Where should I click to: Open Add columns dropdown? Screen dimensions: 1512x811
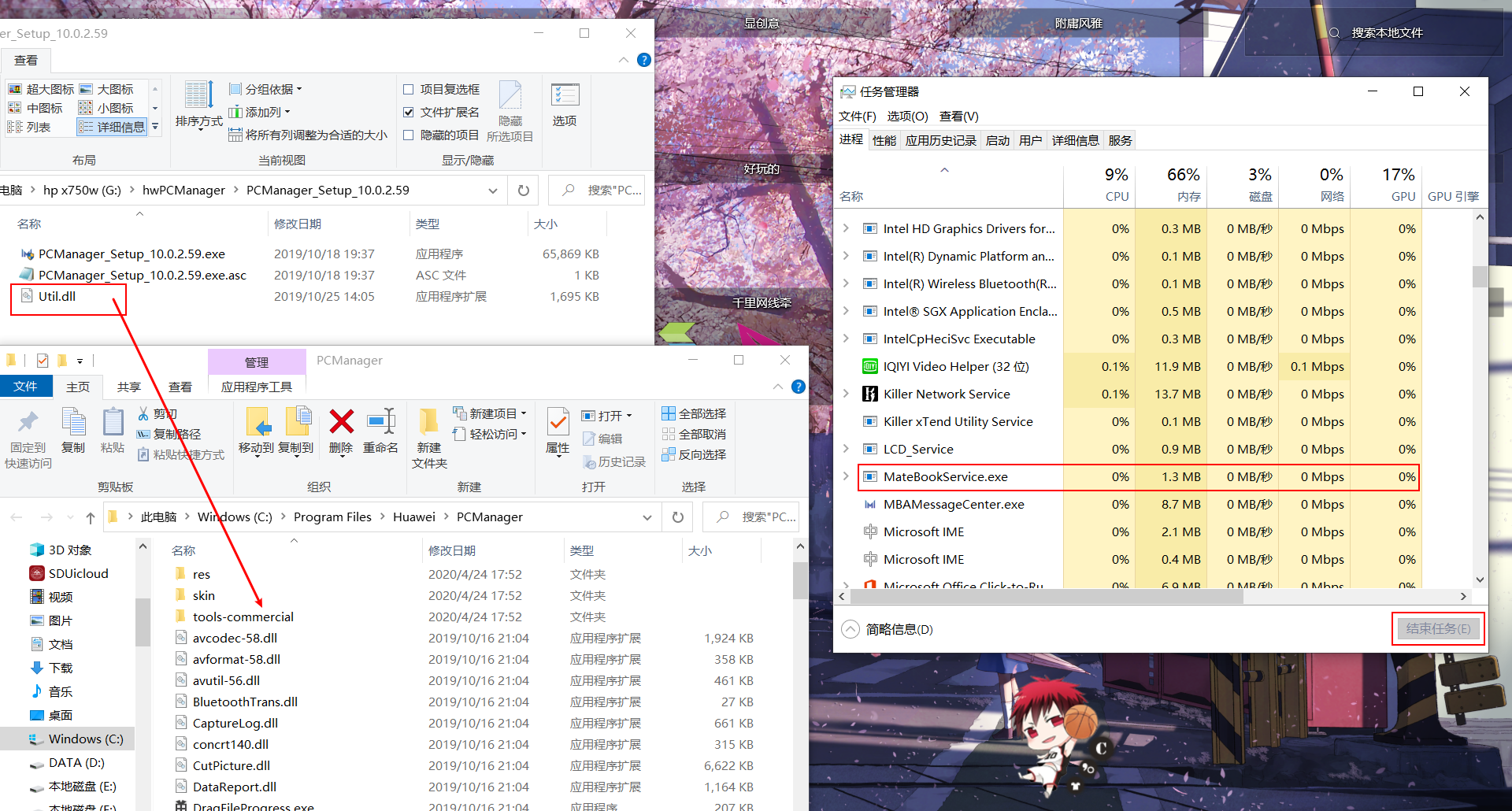pos(259,112)
